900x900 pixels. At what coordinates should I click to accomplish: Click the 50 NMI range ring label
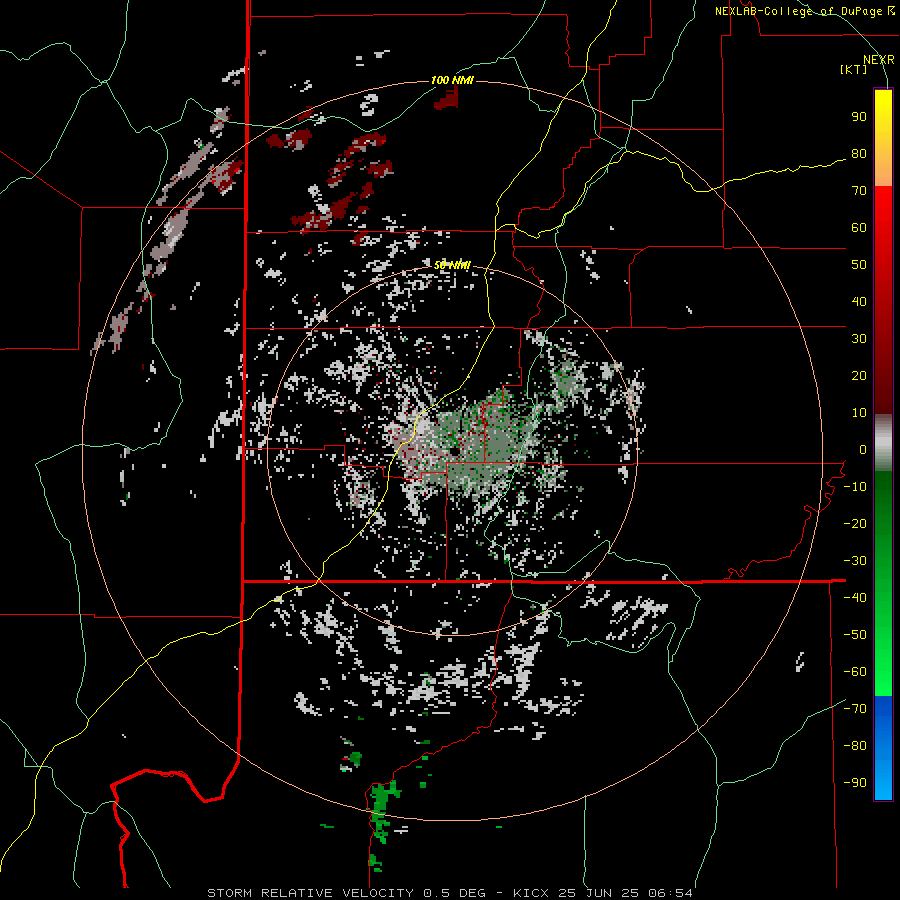coord(452,265)
